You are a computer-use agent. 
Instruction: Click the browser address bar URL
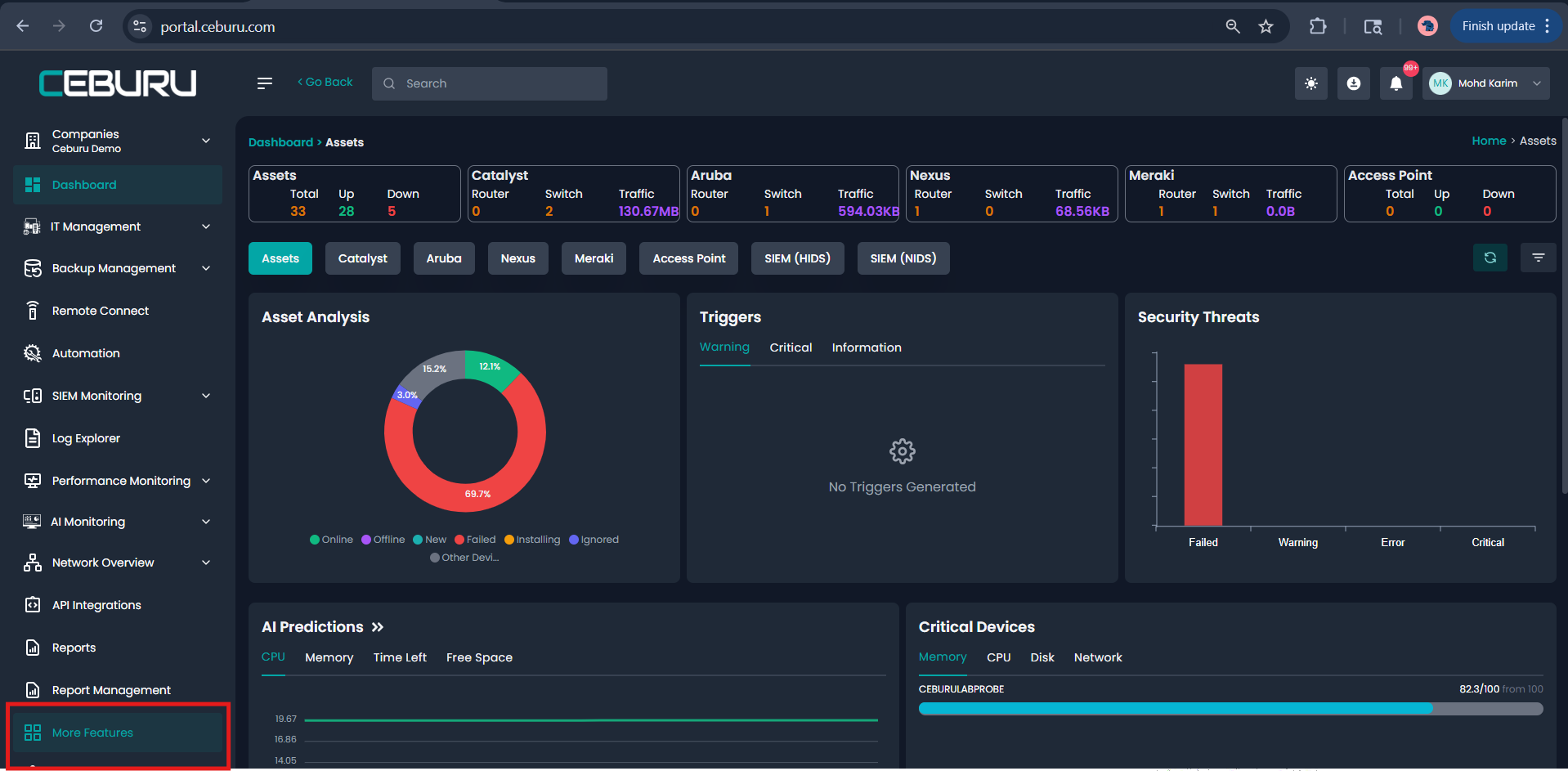(217, 27)
